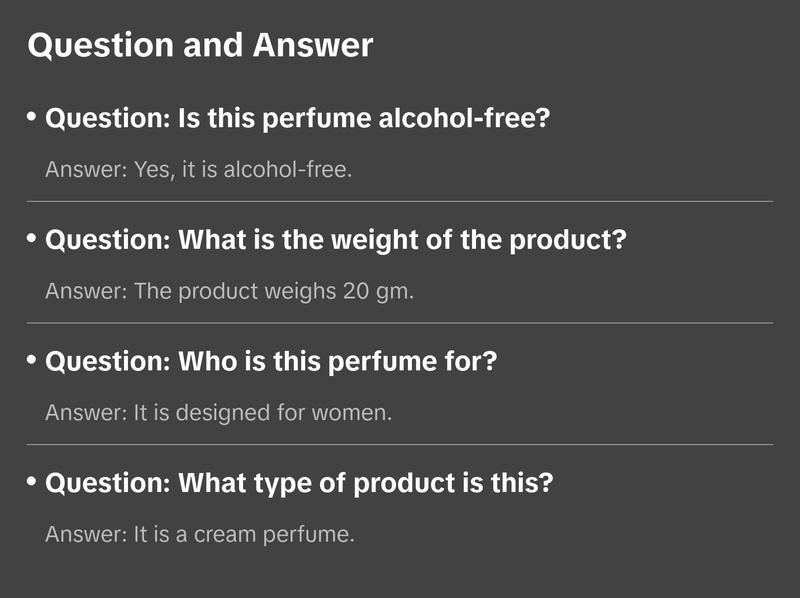Click the answer "Yes, it is alcohol-free."

click(x=199, y=170)
